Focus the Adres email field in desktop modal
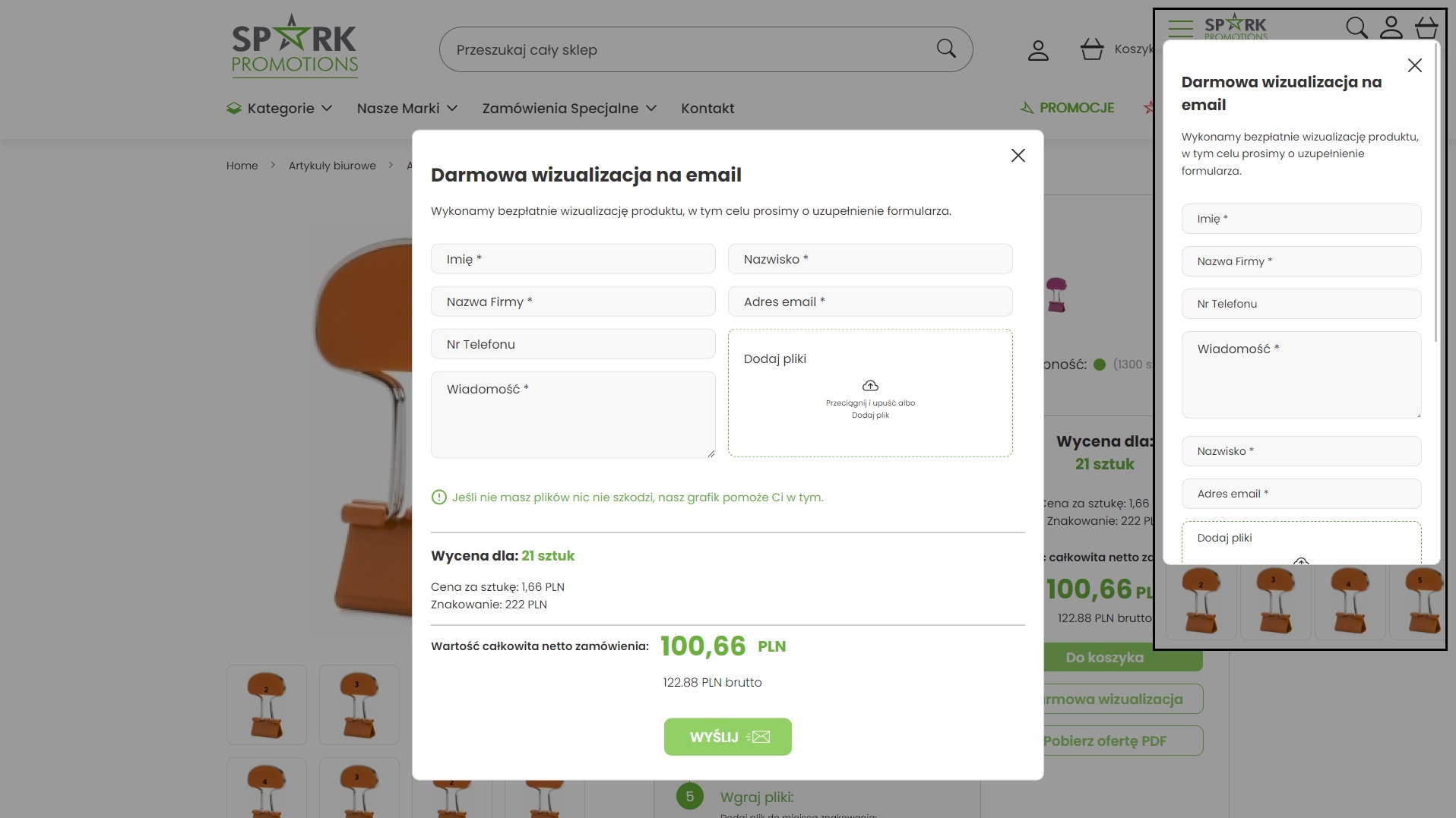1456x818 pixels. click(870, 302)
